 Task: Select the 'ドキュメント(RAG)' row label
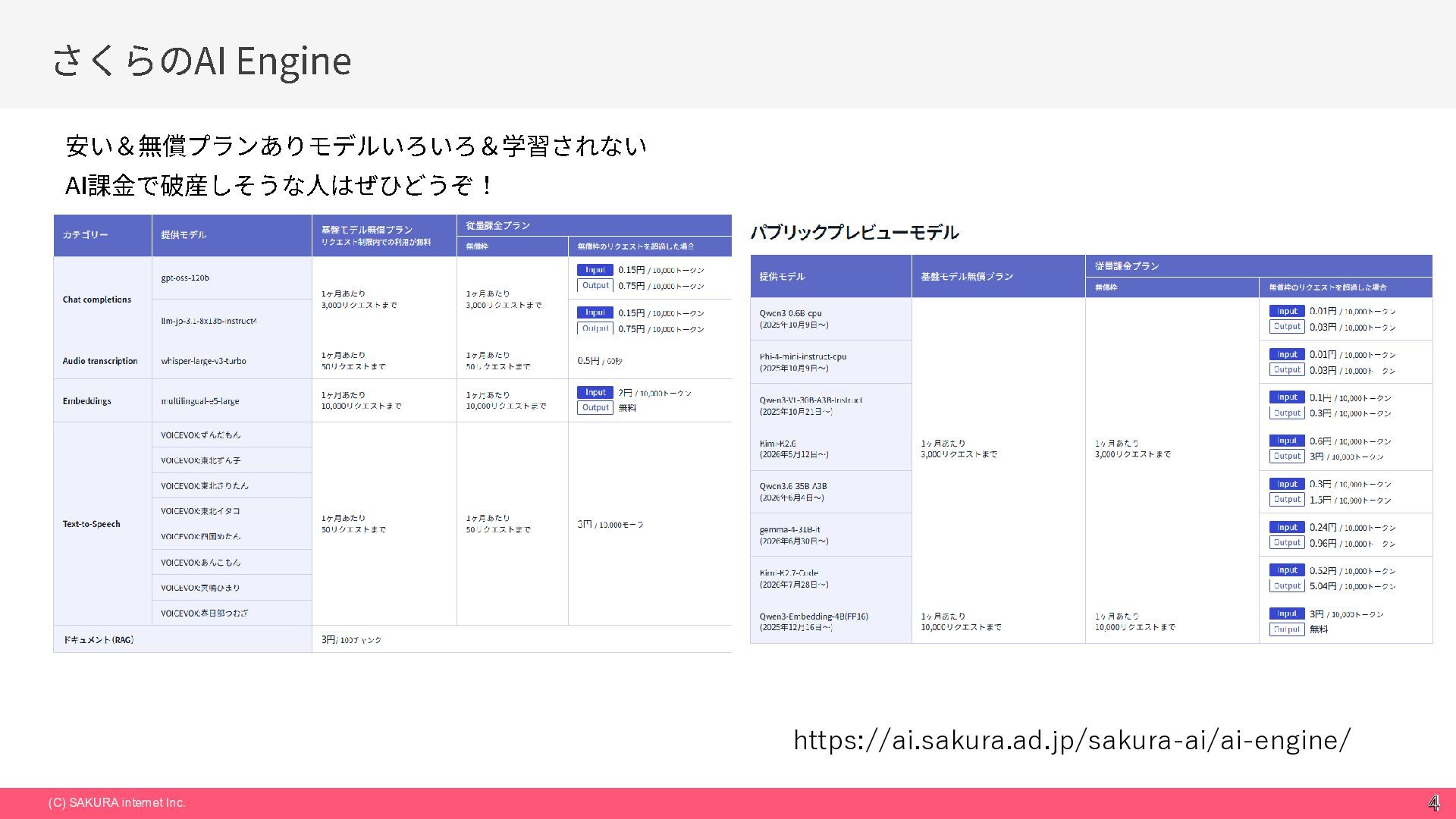[x=182, y=639]
